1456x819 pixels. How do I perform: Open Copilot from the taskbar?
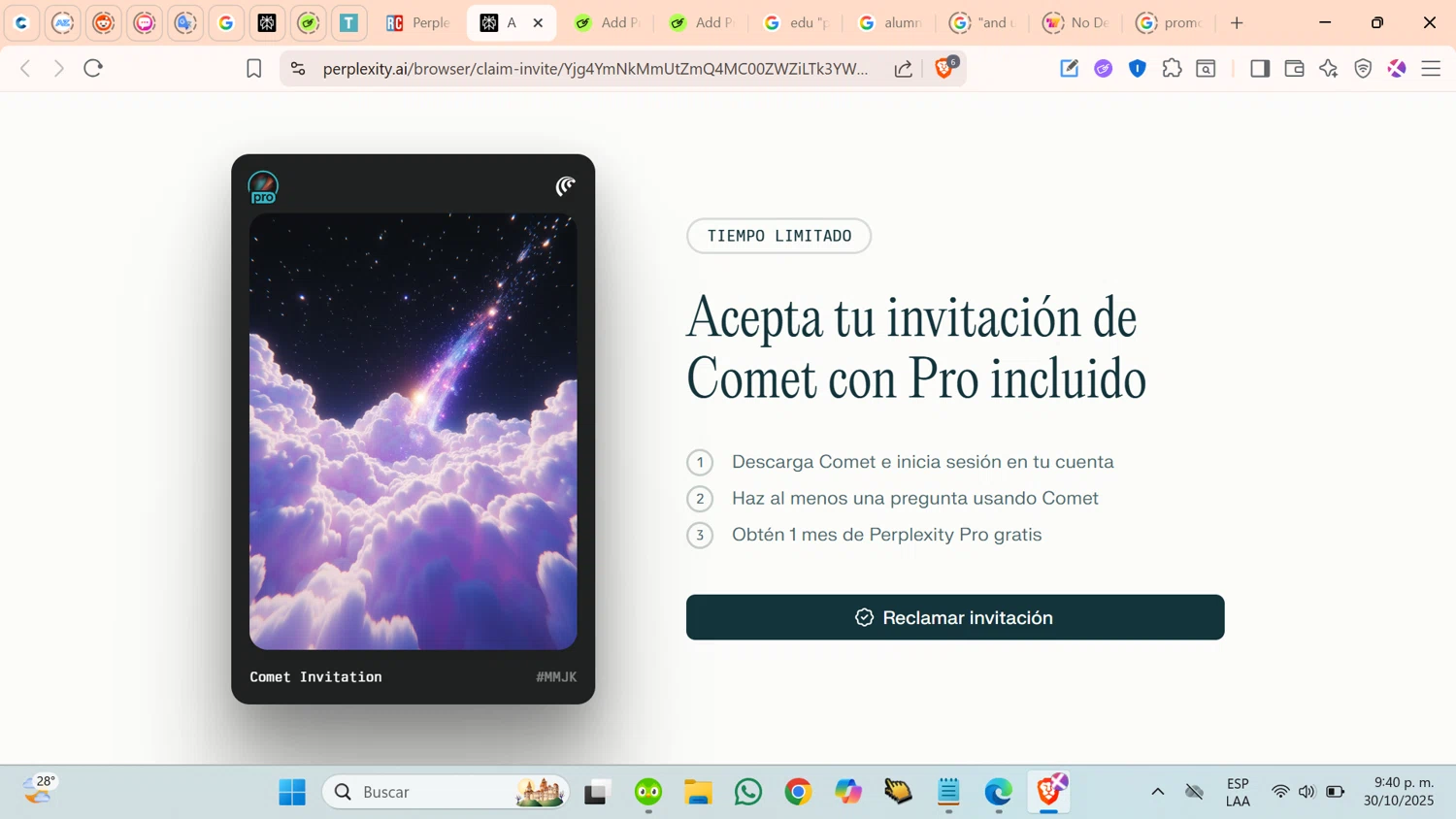tap(848, 792)
